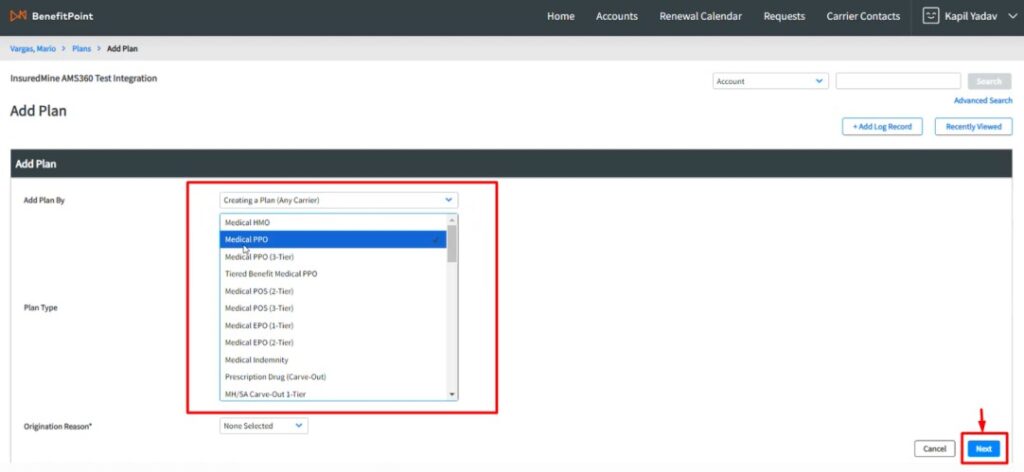
Task: Expand the Add Plan By dropdown
Action: click(x=338, y=200)
